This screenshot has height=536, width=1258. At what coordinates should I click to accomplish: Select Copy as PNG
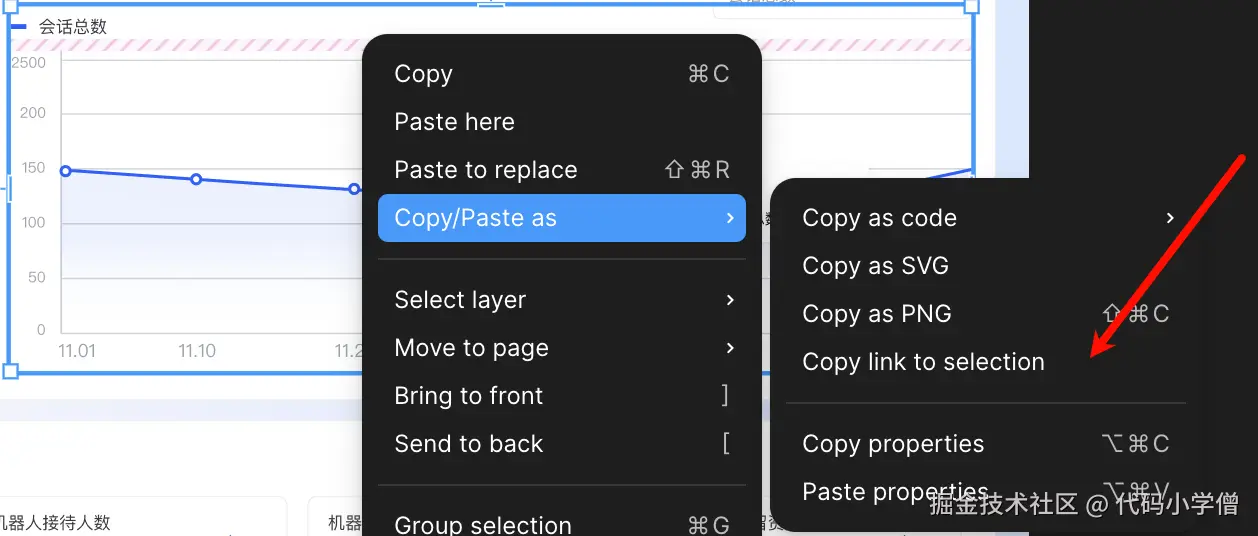tap(877, 314)
